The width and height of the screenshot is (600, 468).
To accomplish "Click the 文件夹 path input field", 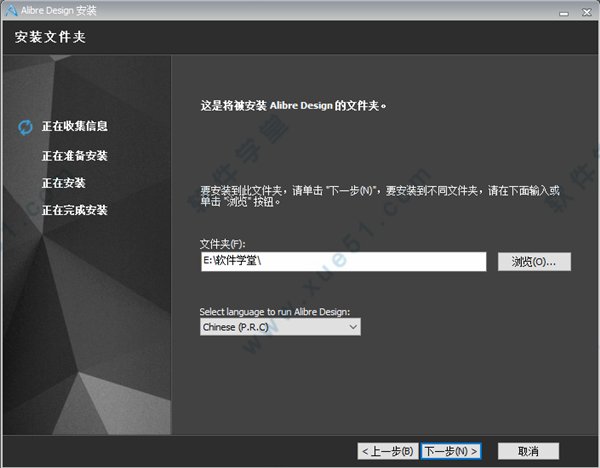I will pyautogui.click(x=344, y=262).
